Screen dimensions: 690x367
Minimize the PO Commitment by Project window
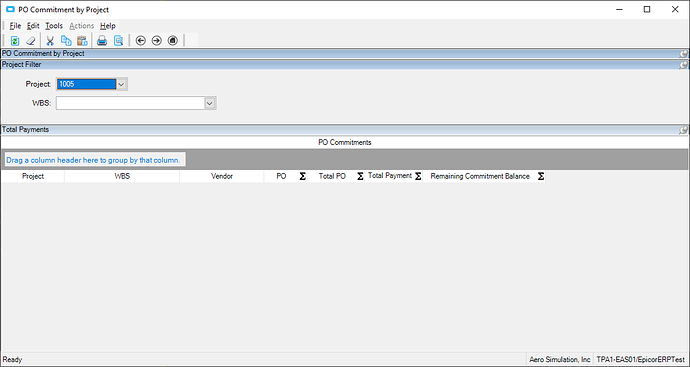click(x=619, y=9)
